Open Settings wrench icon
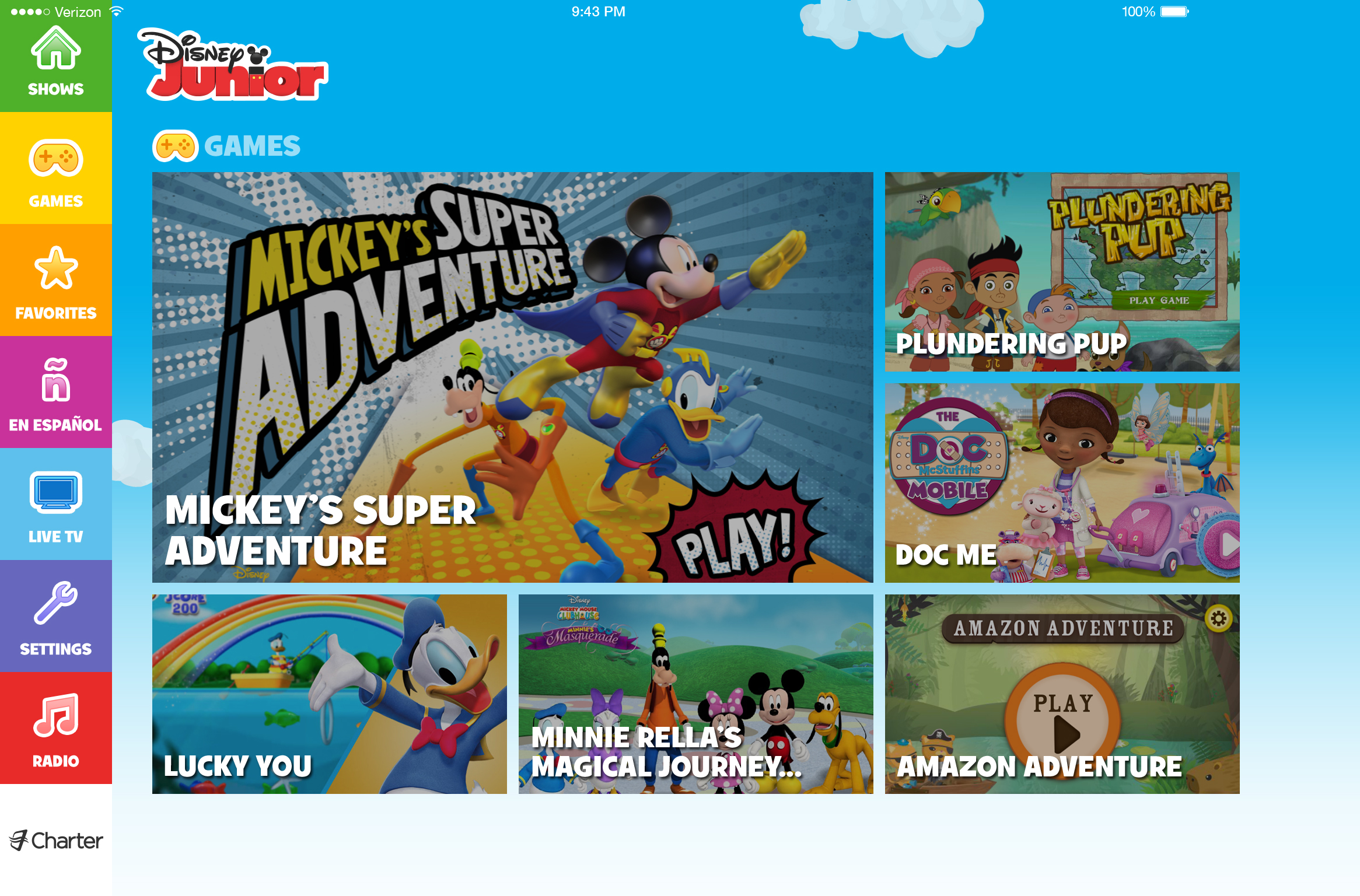 pyautogui.click(x=56, y=603)
